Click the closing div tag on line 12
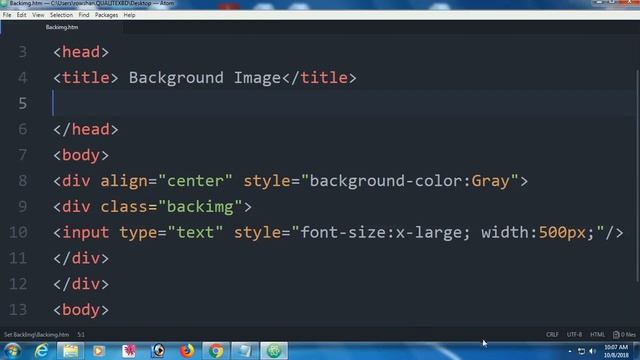Viewport: 640px width, 360px height. coord(81,284)
